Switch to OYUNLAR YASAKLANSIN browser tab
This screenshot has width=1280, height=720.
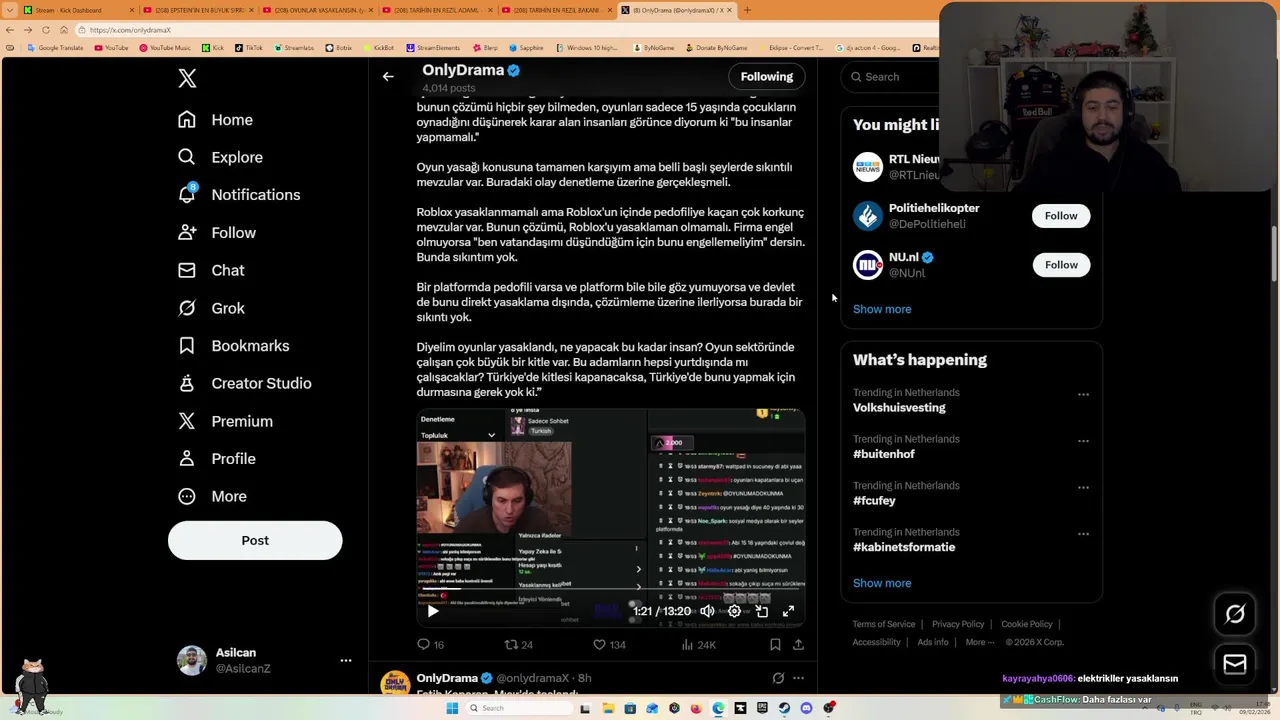point(319,10)
